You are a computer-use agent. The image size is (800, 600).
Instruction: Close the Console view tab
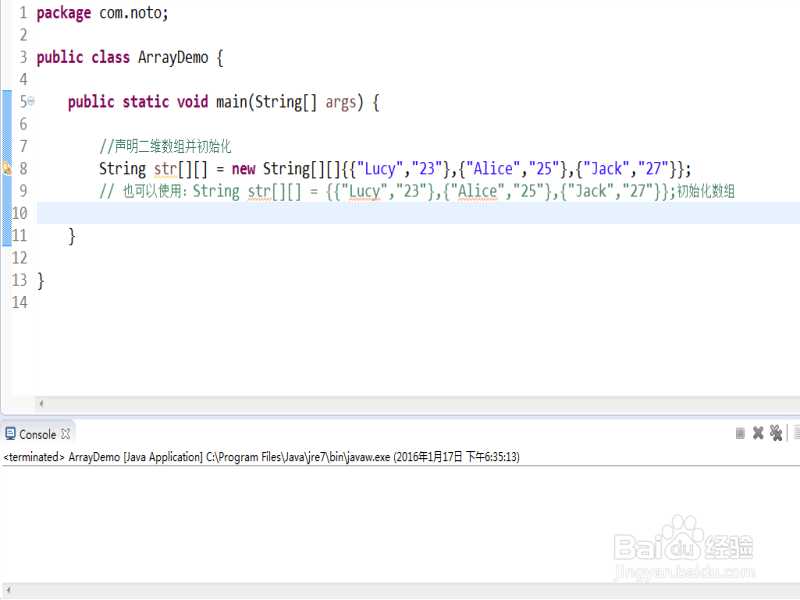coord(65,434)
